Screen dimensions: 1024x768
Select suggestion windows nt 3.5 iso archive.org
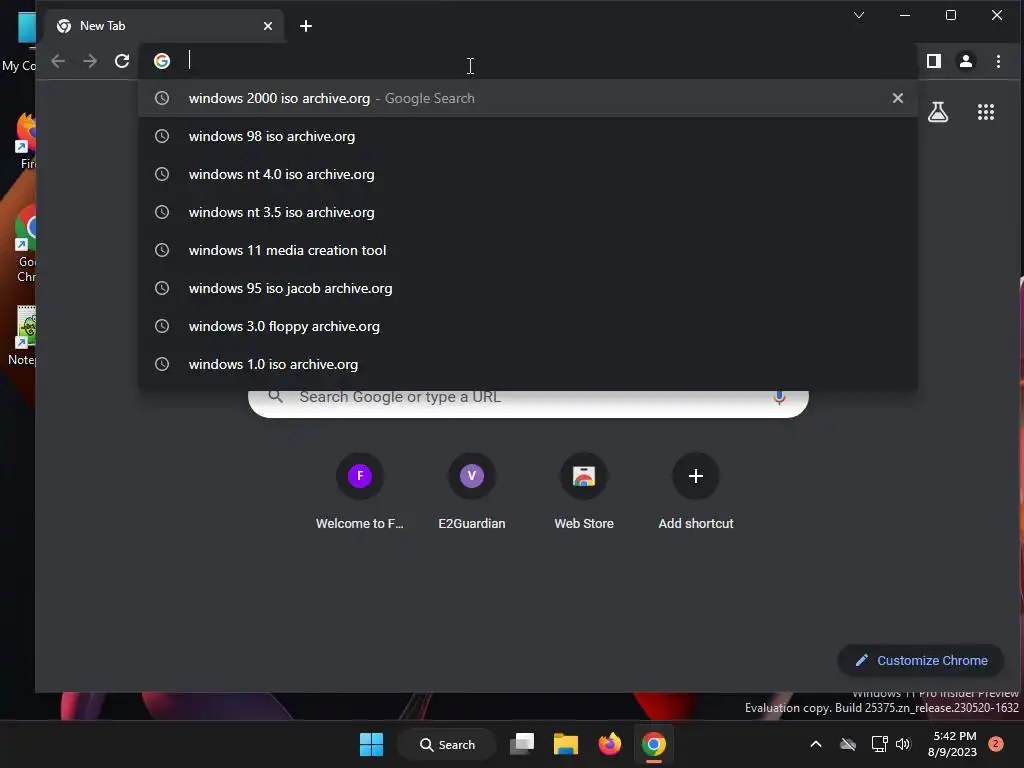pyautogui.click(x=528, y=212)
